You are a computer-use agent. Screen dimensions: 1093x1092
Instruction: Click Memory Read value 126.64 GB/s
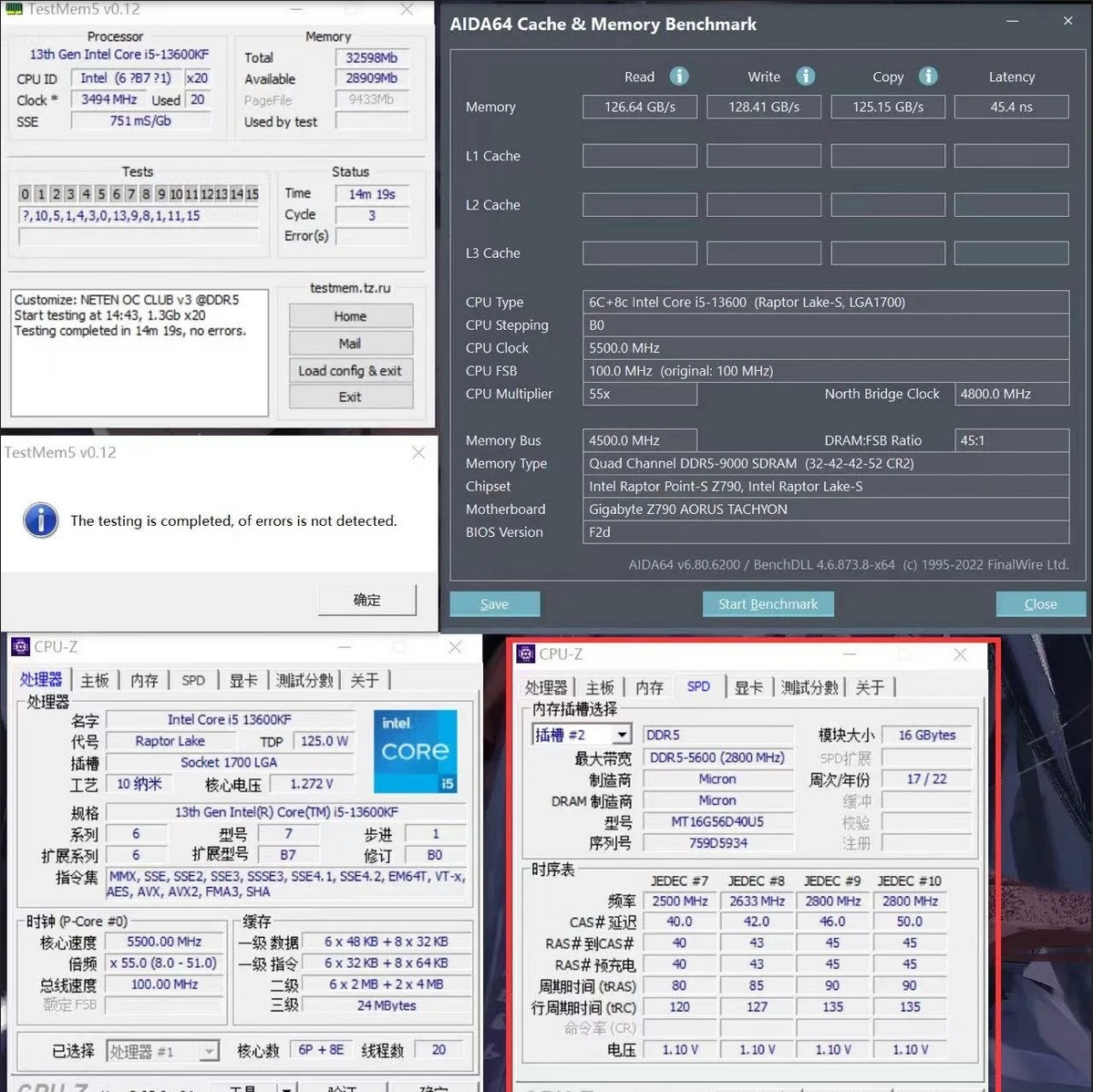click(640, 107)
